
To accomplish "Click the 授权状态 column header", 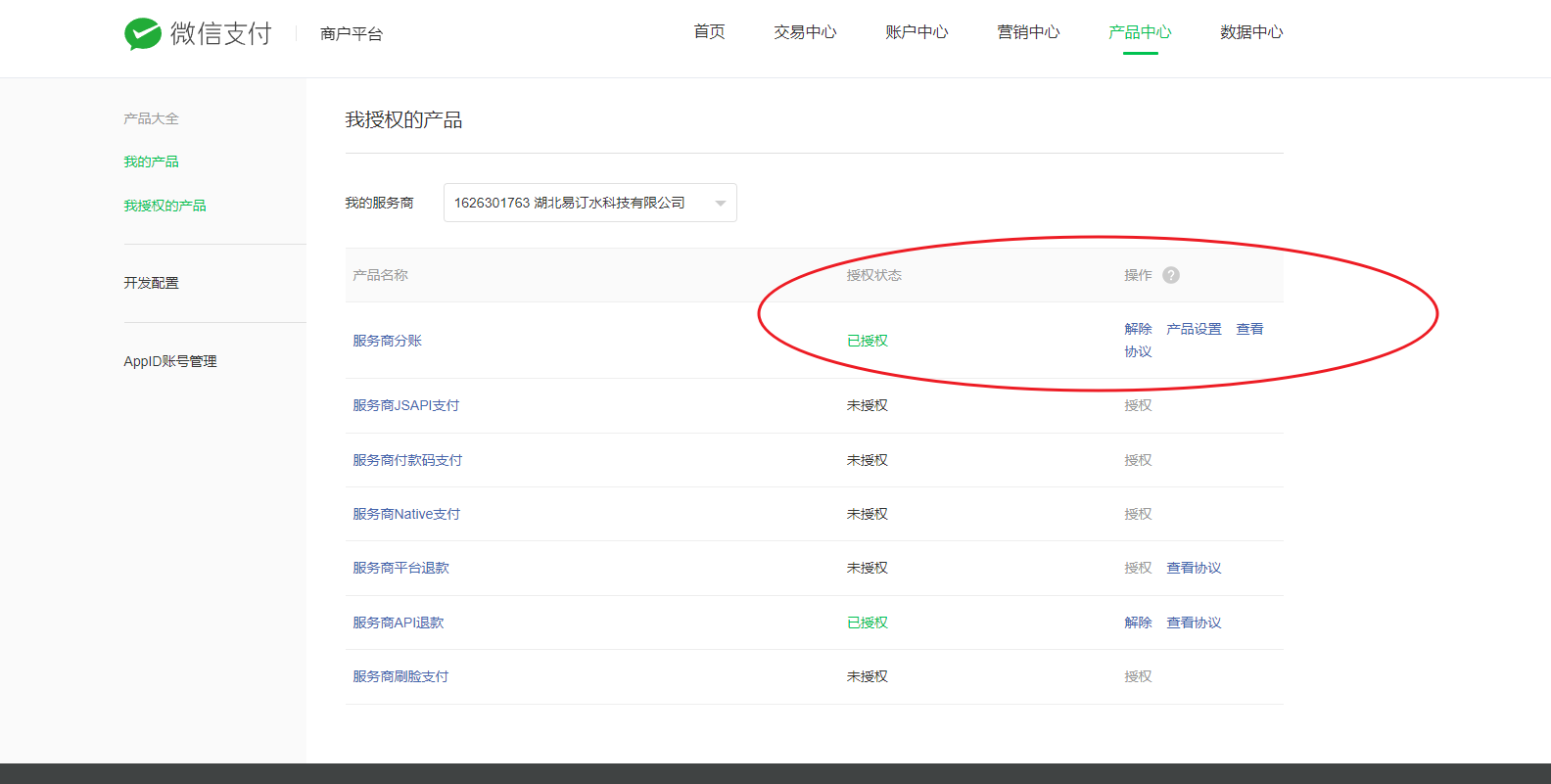I will (874, 275).
